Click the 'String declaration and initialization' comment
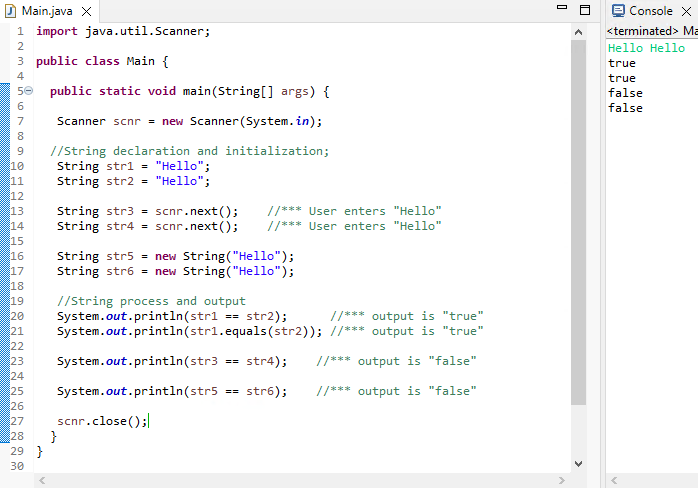The image size is (698, 488). (190, 151)
